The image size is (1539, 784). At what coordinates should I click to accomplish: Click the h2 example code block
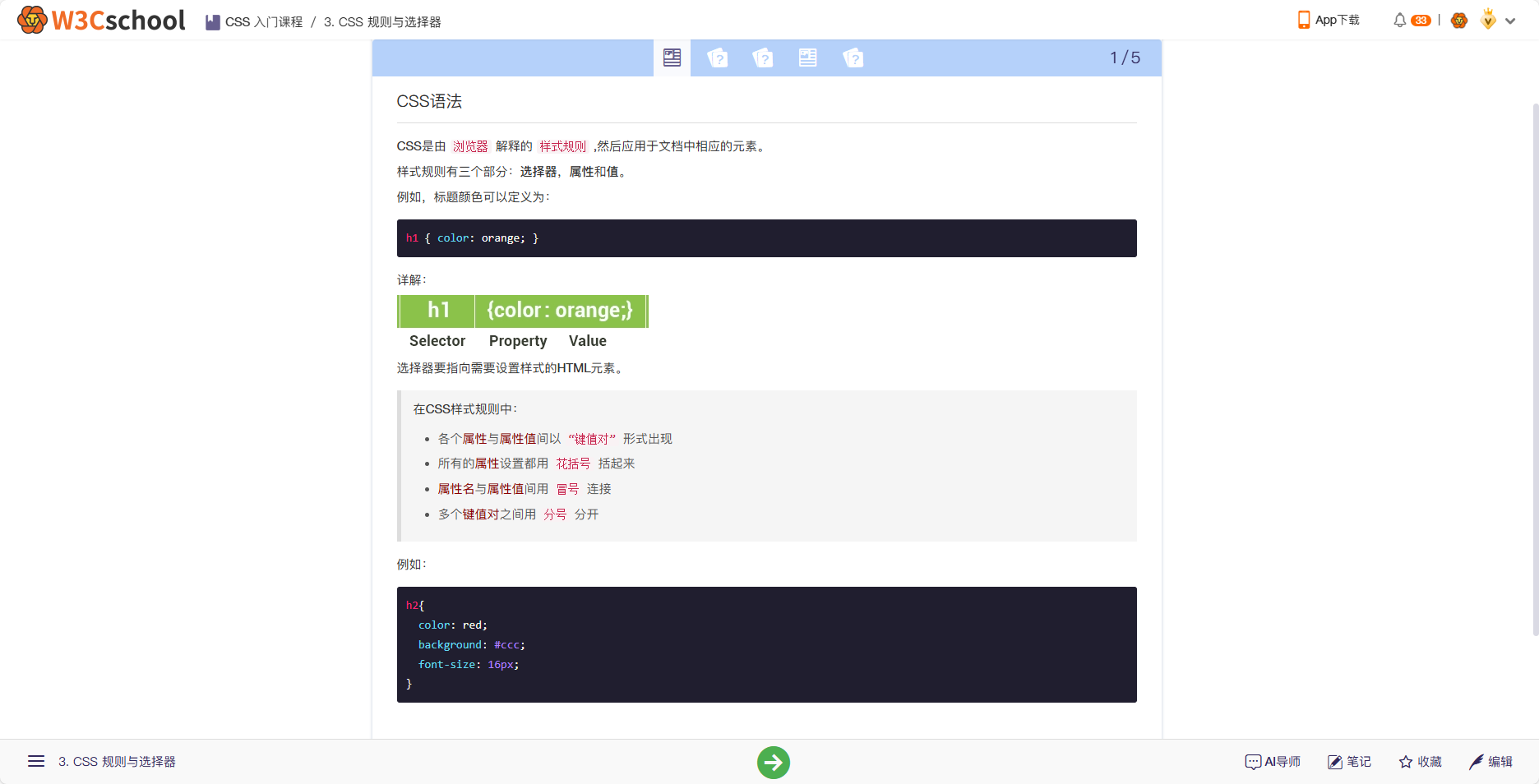tap(766, 644)
